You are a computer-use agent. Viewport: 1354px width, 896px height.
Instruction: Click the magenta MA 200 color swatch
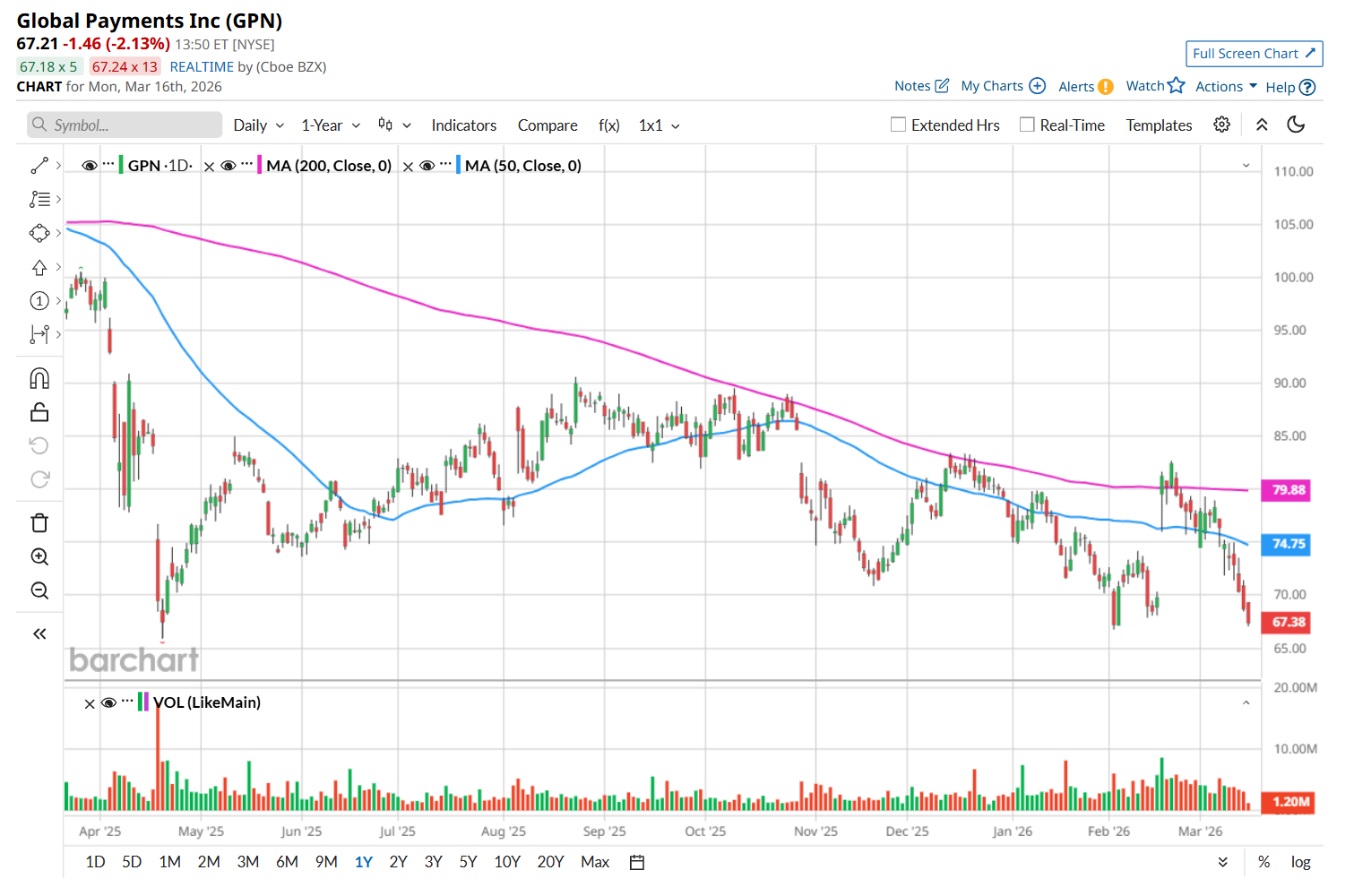259,166
